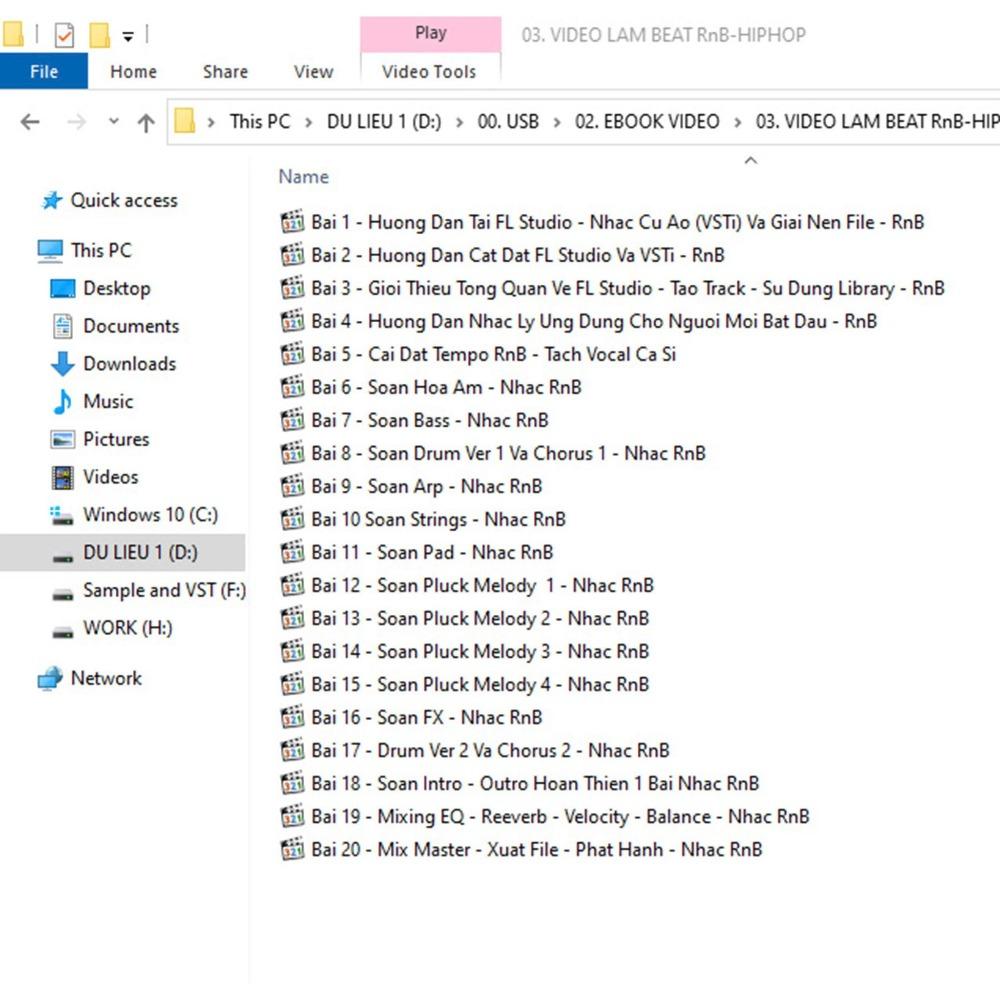Image resolution: width=1000 pixels, height=1000 pixels.
Task: Open WORK (H:) drive in sidebar
Action: (x=128, y=628)
